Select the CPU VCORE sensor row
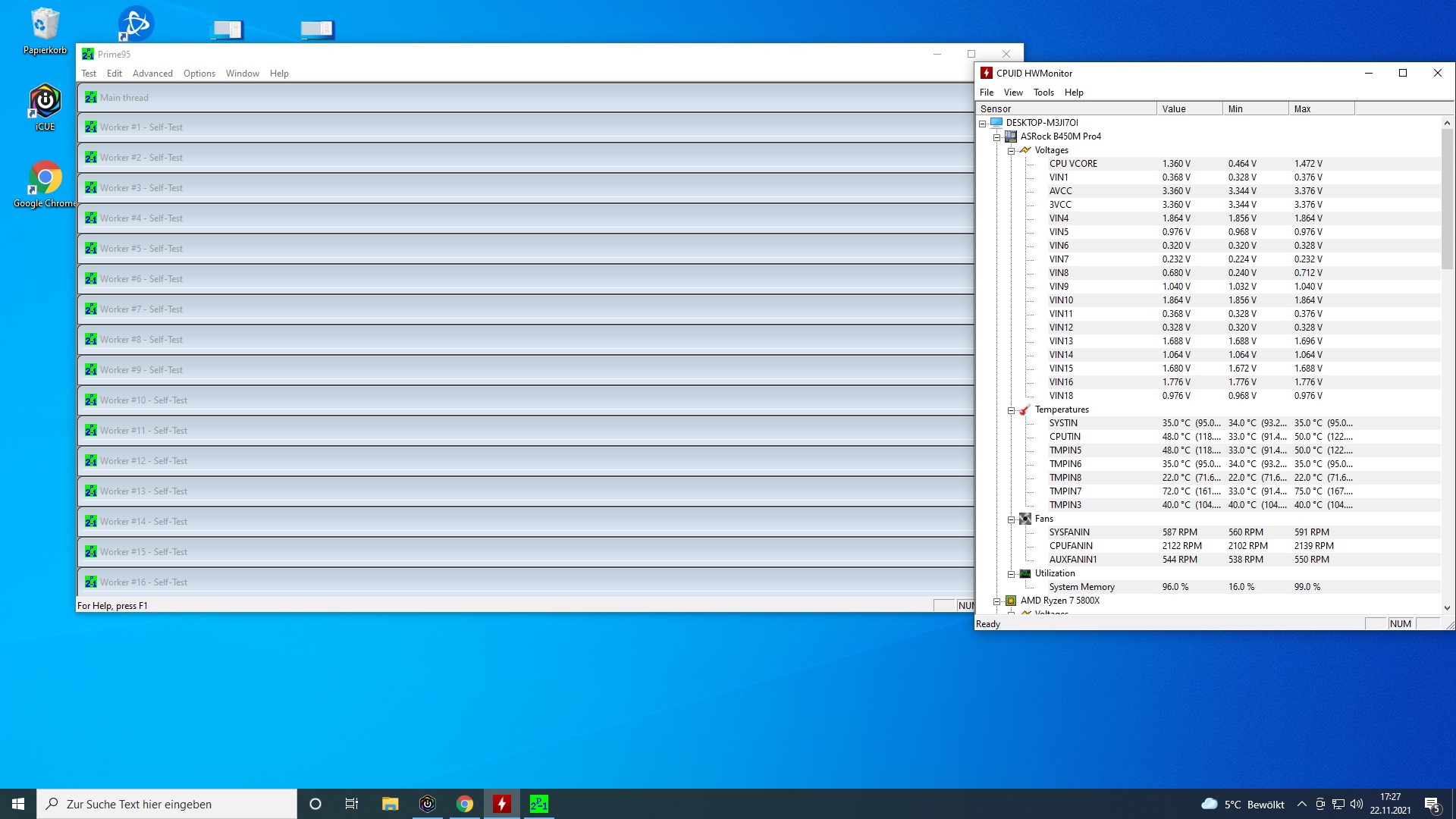Viewport: 1456px width, 819px height. pyautogui.click(x=1073, y=164)
